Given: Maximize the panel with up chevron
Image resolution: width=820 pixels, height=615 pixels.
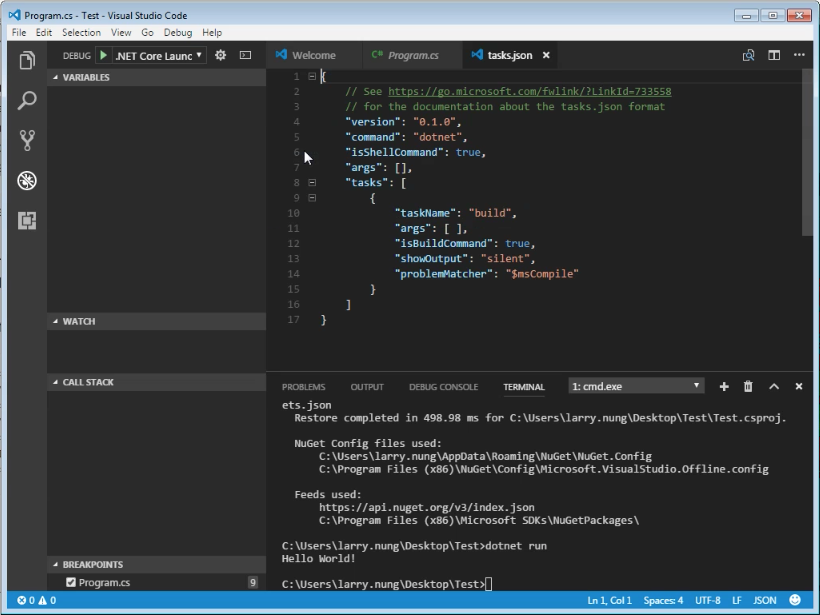Looking at the screenshot, I should coord(774,386).
